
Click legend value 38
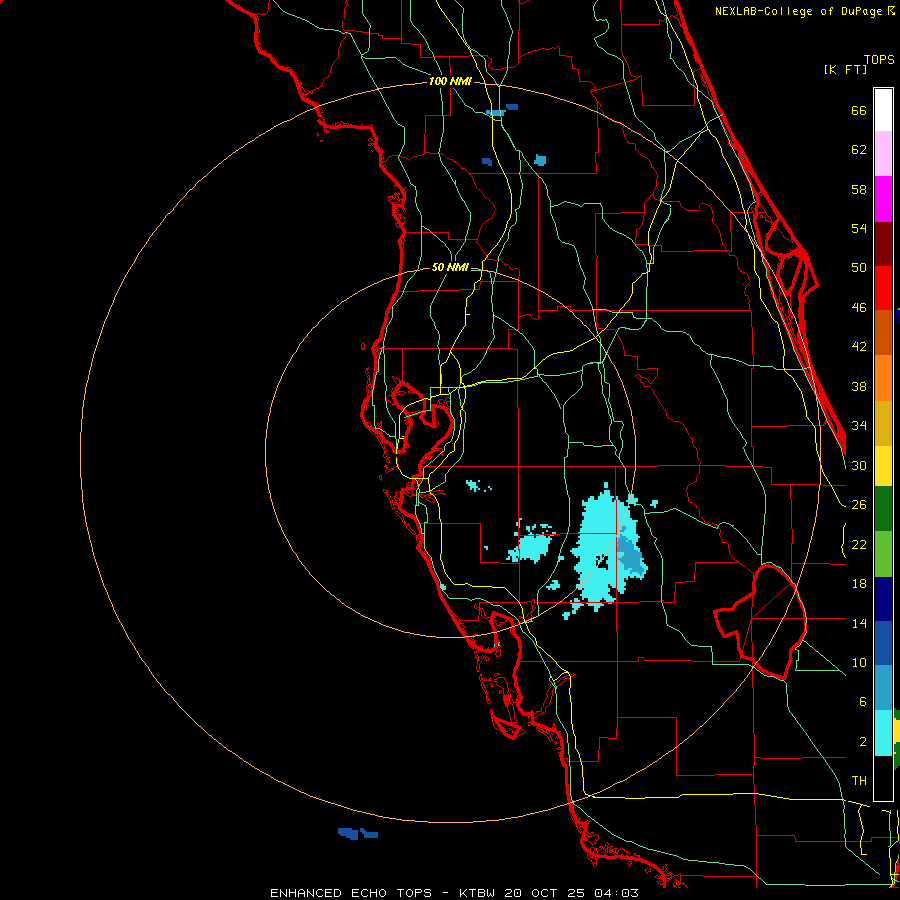[x=859, y=386]
